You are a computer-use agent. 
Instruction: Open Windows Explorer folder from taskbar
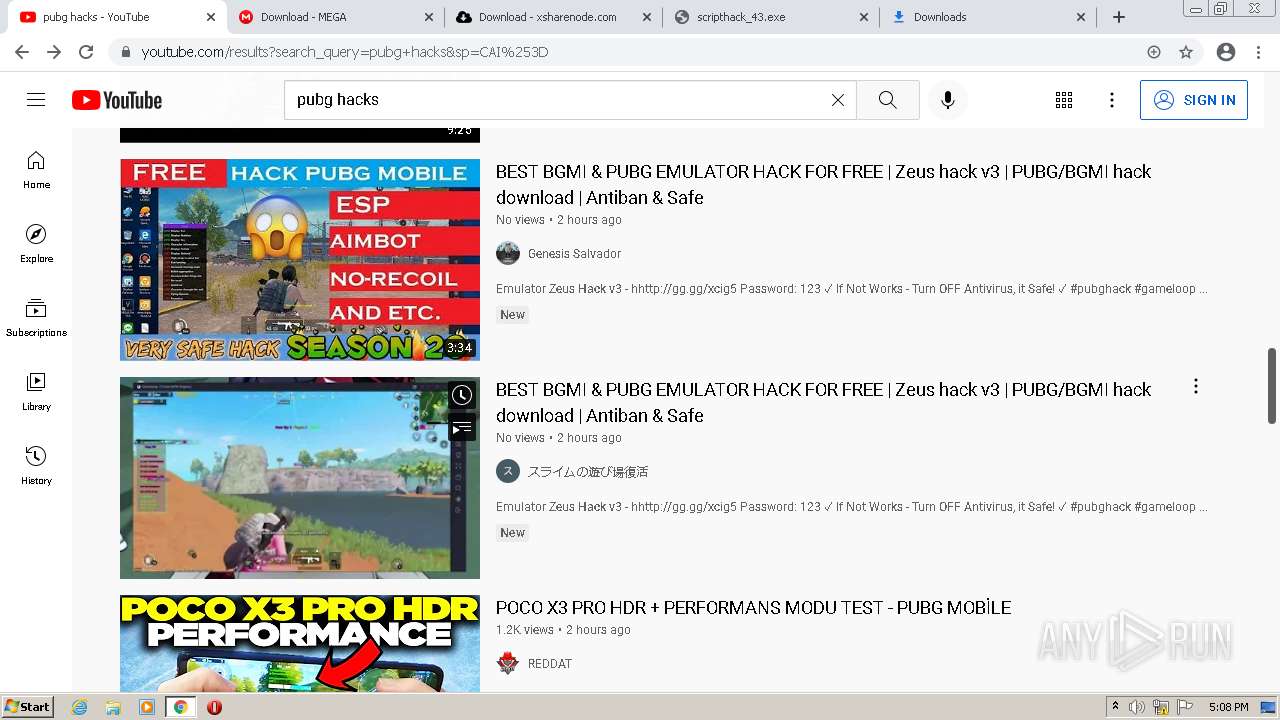tap(113, 707)
